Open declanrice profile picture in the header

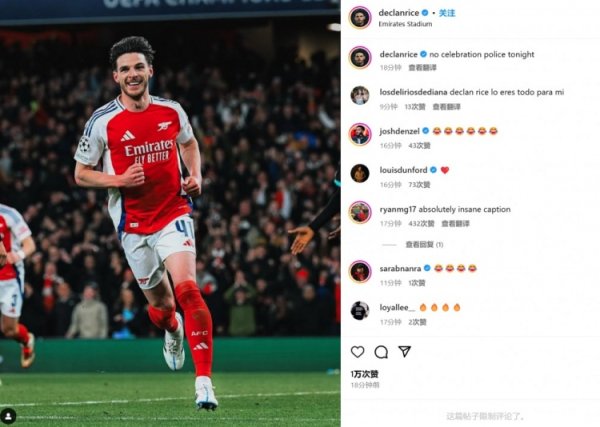360,18
